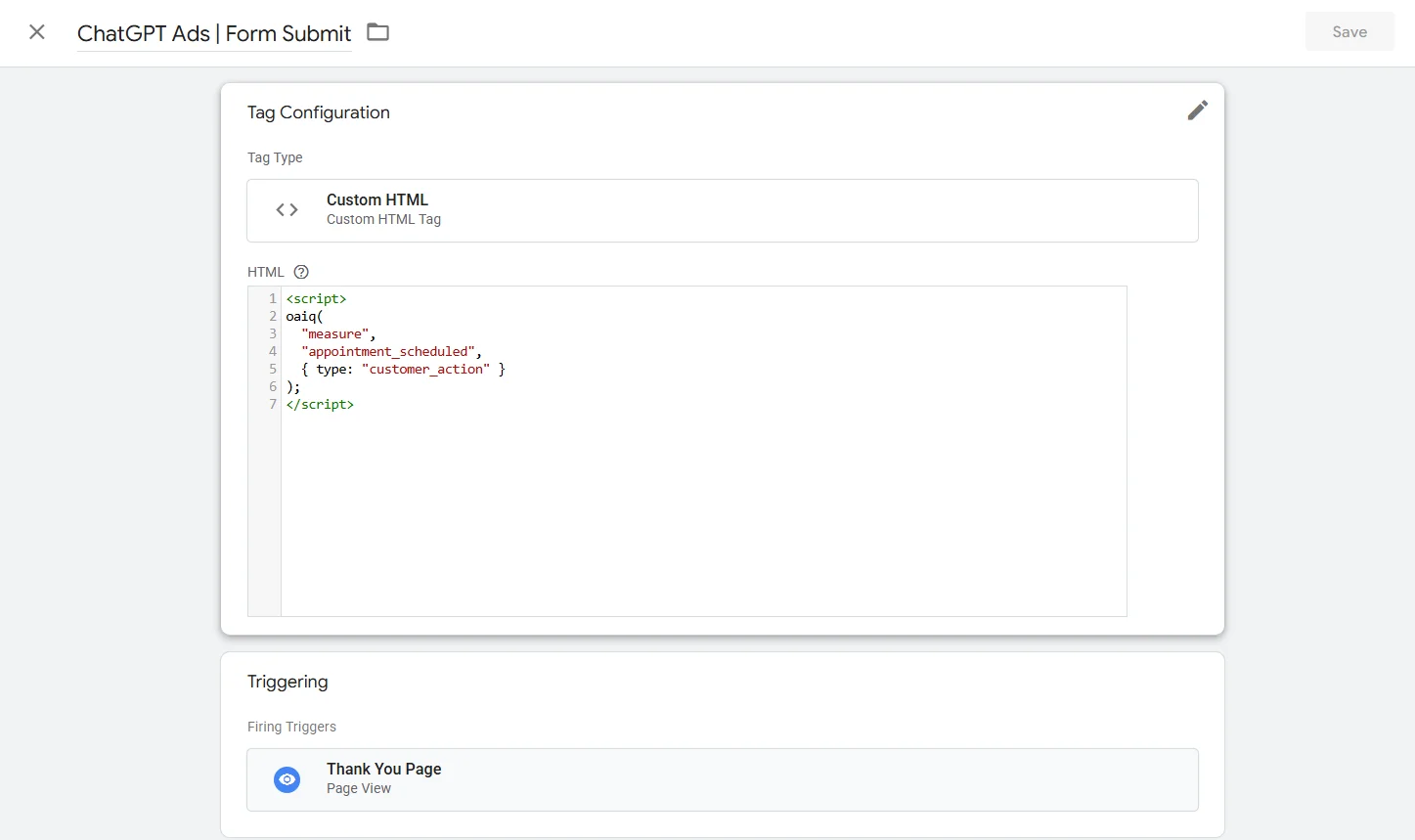
Task: Open the Thank You Page firing trigger
Action: coord(722,779)
